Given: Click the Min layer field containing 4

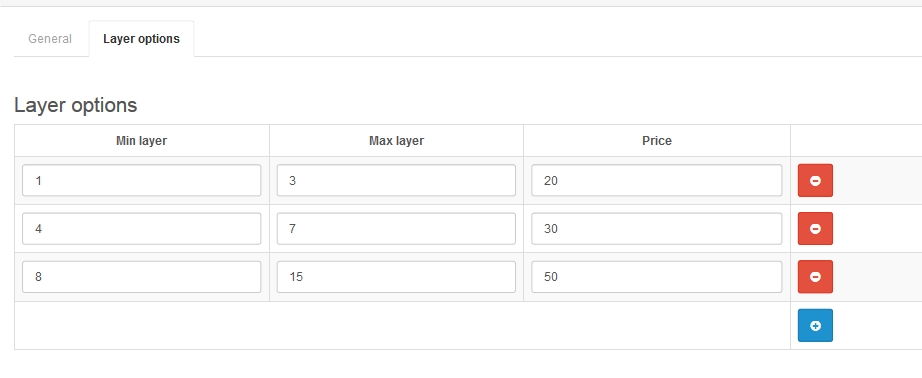Looking at the screenshot, I should [142, 229].
